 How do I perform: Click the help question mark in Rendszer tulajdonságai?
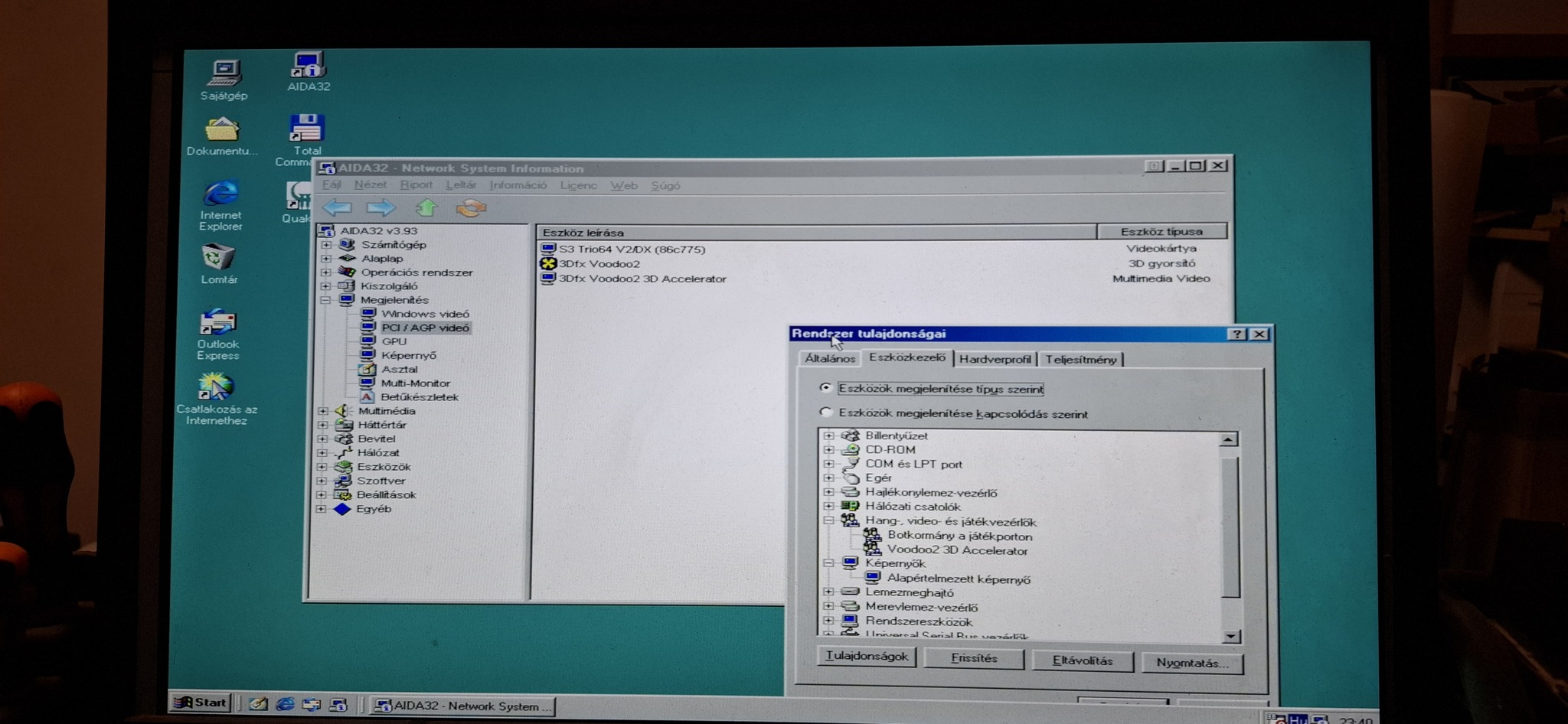pyautogui.click(x=1237, y=334)
